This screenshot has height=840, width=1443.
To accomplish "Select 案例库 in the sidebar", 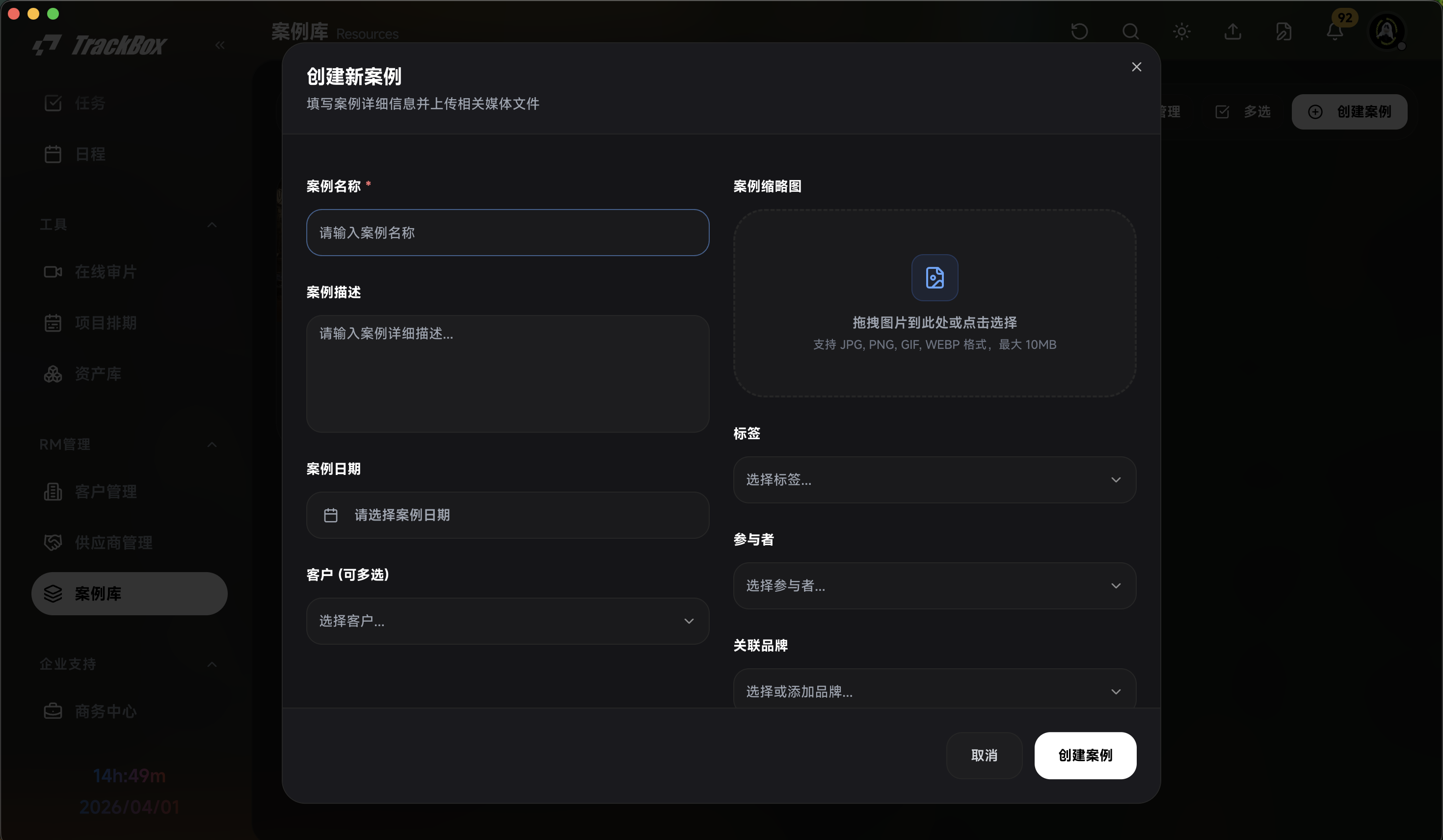I will (130, 593).
